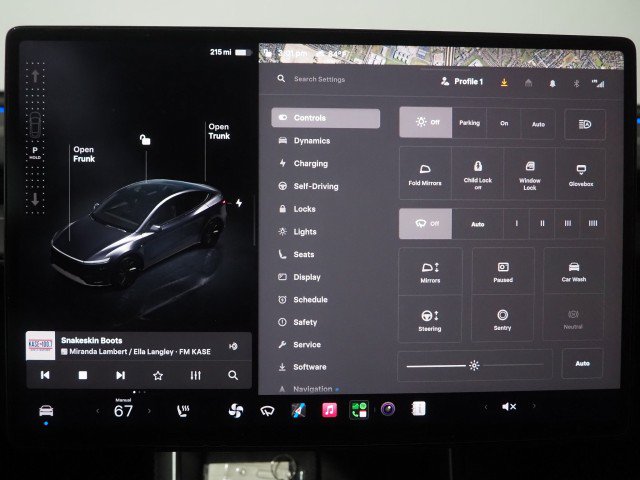640x480 pixels.
Task: Stop the media playback
Action: (83, 375)
